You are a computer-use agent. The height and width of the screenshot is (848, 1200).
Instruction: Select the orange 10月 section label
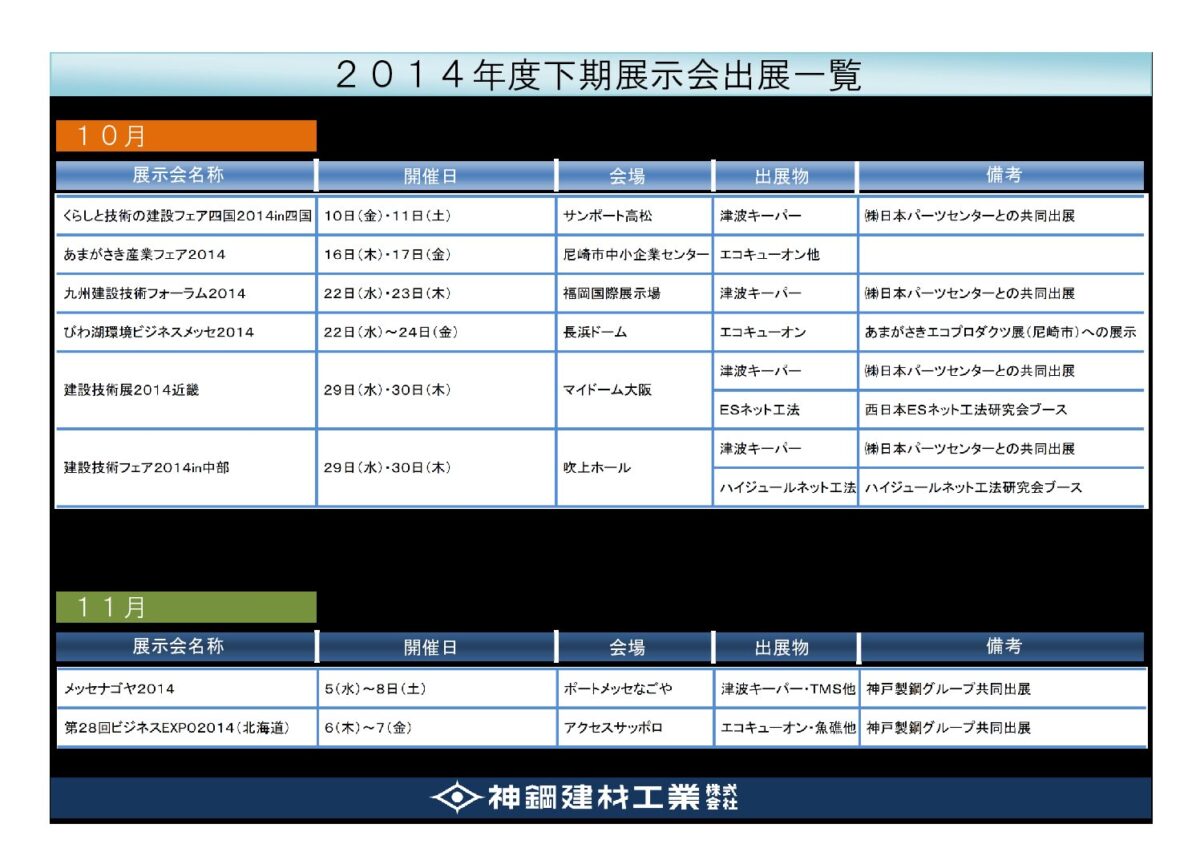pos(186,135)
